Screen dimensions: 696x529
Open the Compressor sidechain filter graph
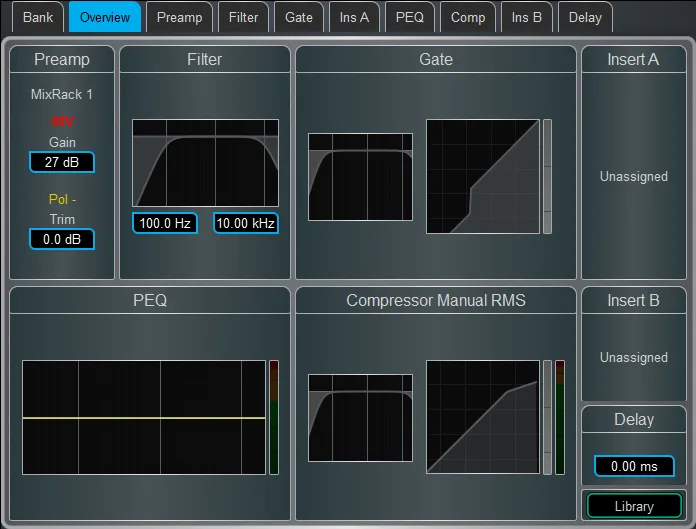(x=360, y=418)
